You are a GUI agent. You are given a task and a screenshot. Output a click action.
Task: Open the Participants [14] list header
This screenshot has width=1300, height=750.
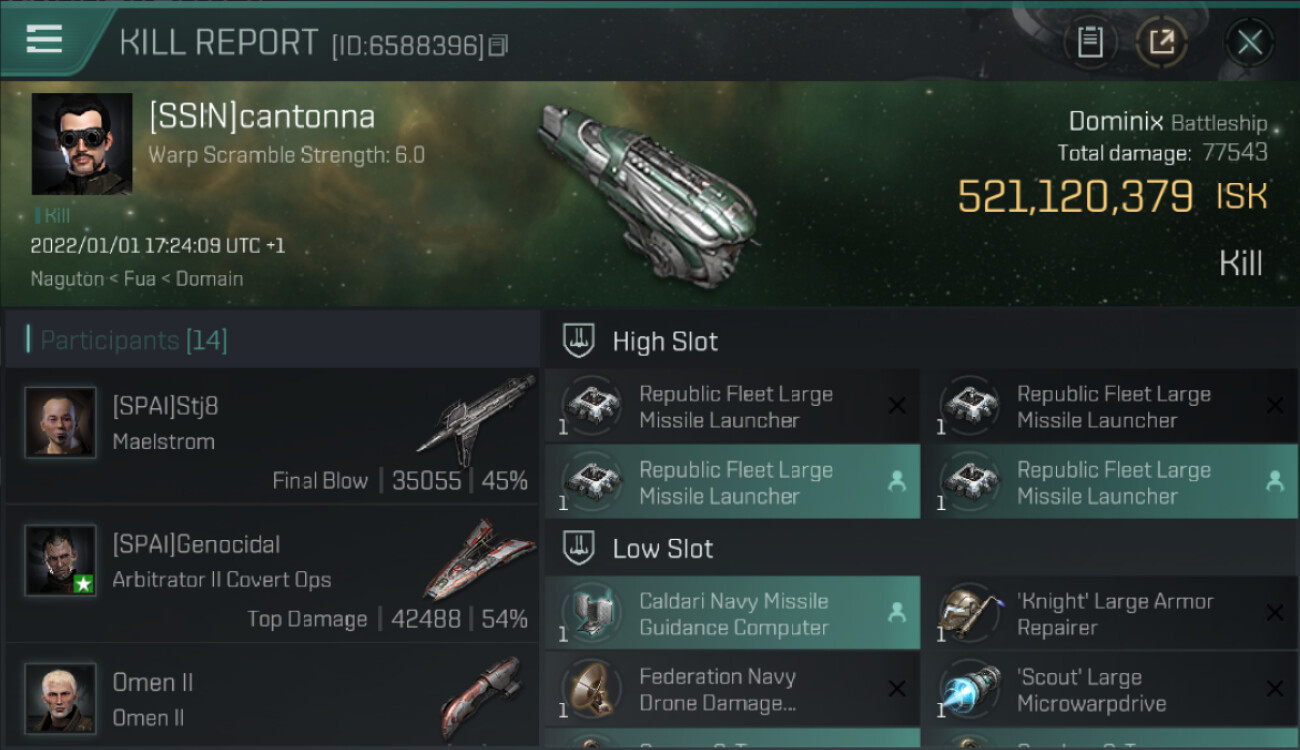(x=134, y=341)
